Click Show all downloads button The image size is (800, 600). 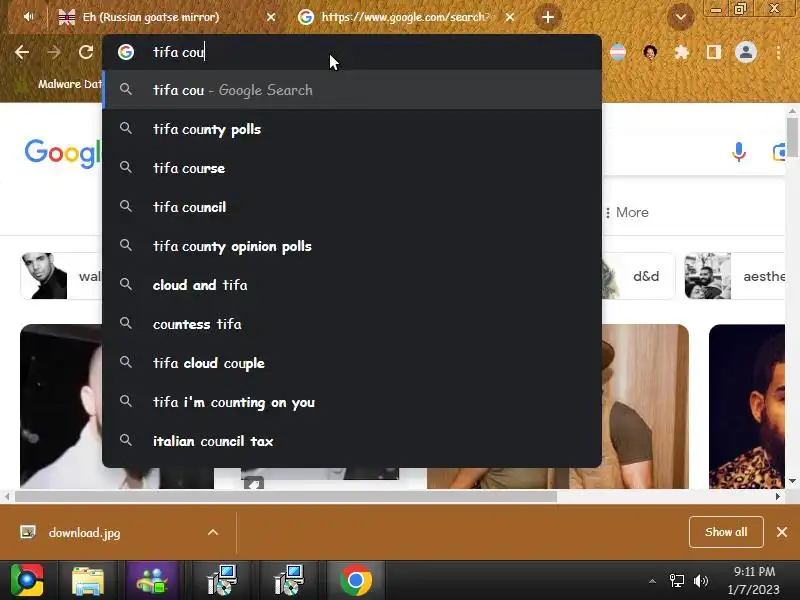point(726,532)
